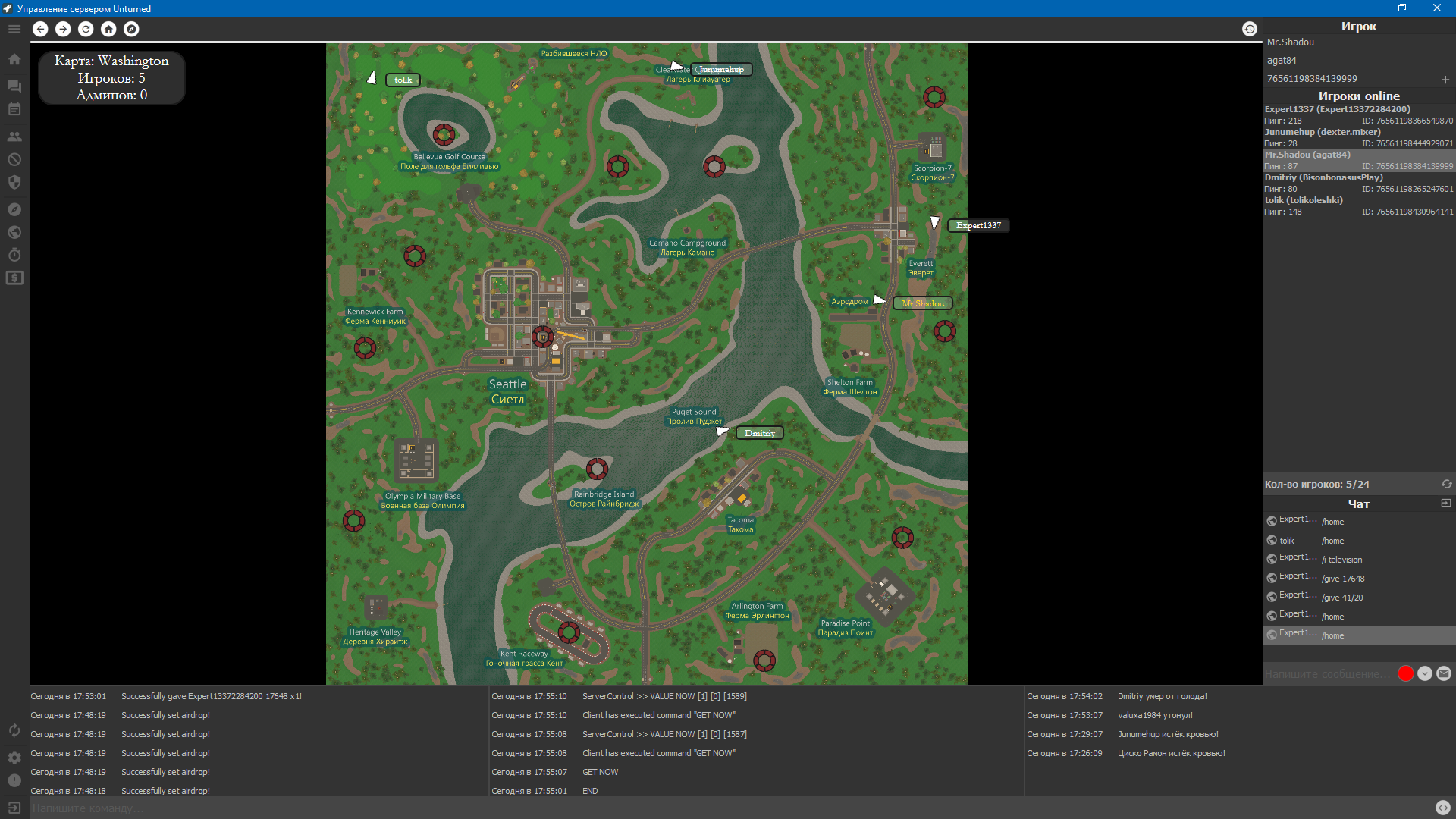Screen dimensions: 1456x819
Task: Click the compass button in the map toolbar
Action: pyautogui.click(x=131, y=29)
